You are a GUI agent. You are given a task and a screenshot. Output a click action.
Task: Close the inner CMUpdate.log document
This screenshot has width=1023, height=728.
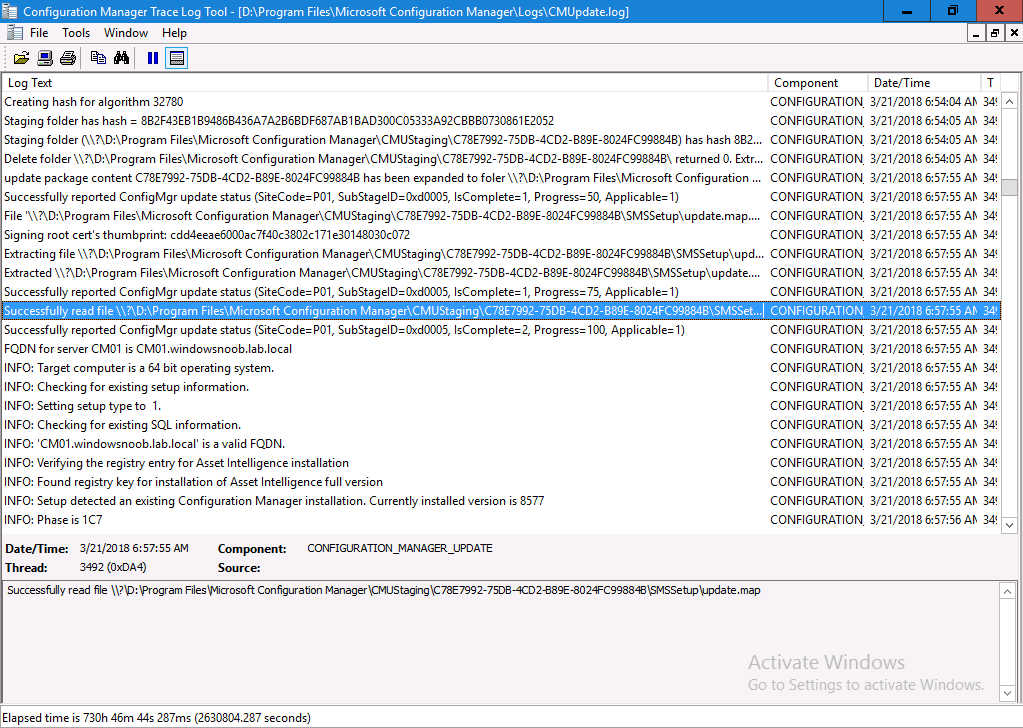[1014, 33]
